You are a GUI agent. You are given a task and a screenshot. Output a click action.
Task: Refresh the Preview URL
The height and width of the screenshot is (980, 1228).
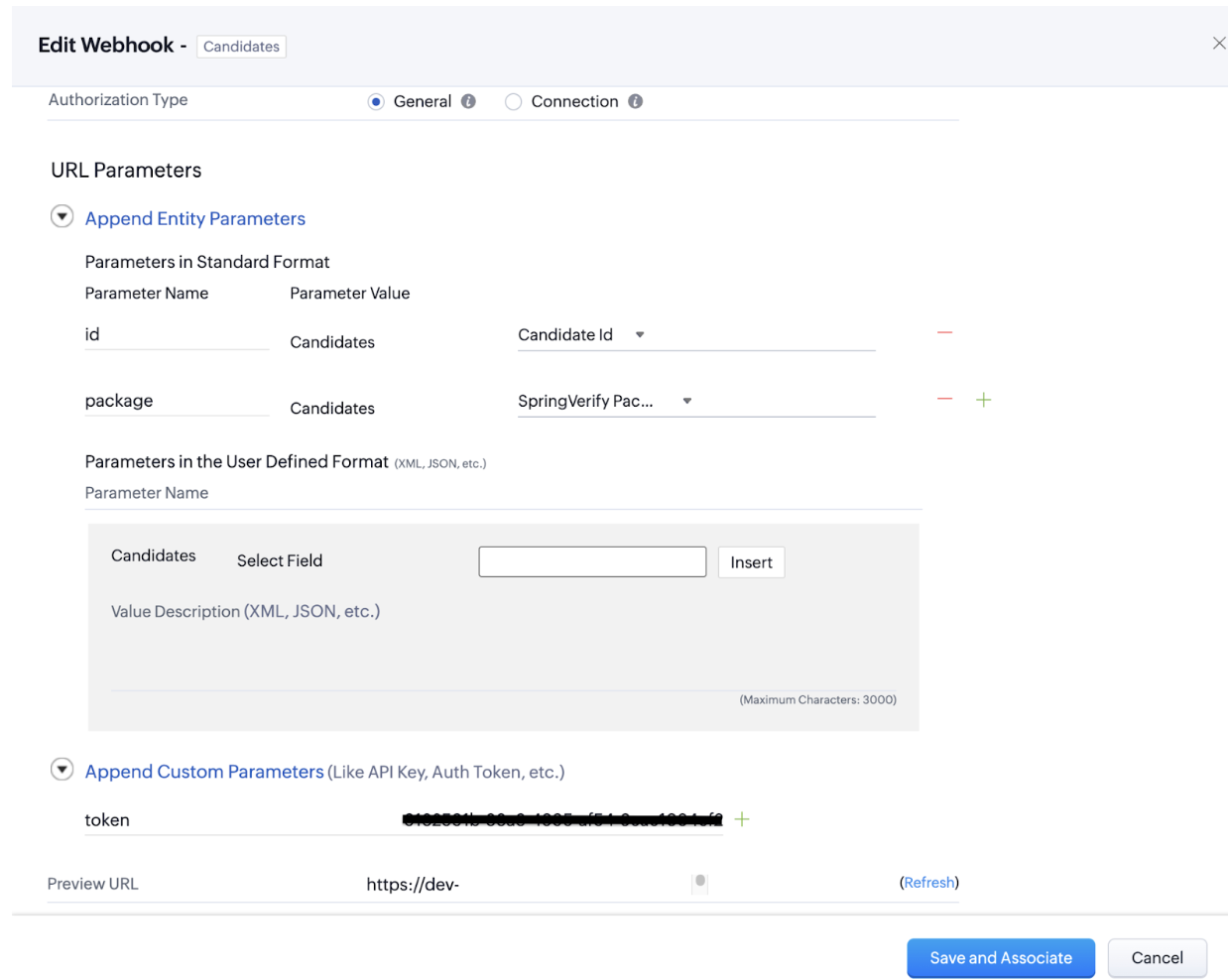(x=928, y=883)
